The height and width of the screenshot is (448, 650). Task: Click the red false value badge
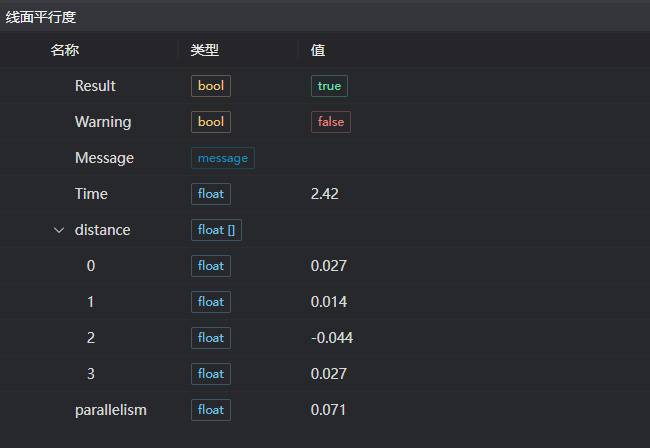pyautogui.click(x=330, y=122)
